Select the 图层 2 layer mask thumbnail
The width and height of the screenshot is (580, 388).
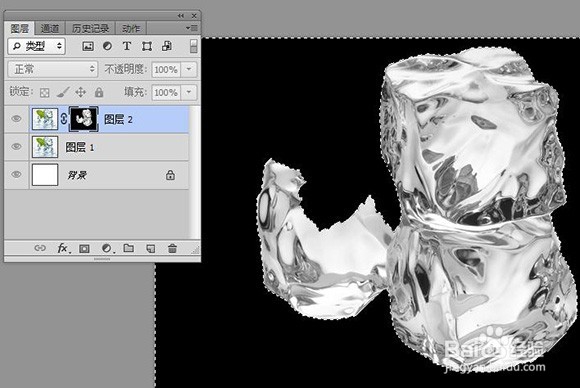[x=84, y=119]
